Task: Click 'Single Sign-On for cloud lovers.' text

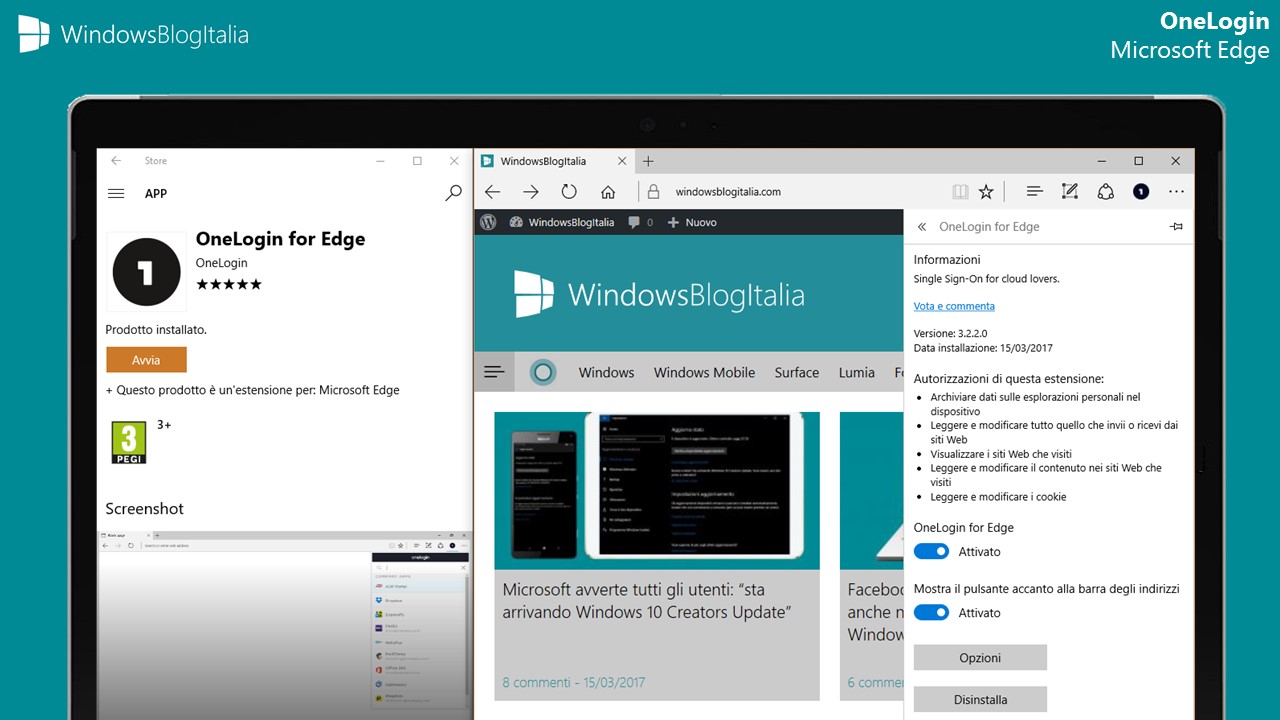Action: coord(986,279)
